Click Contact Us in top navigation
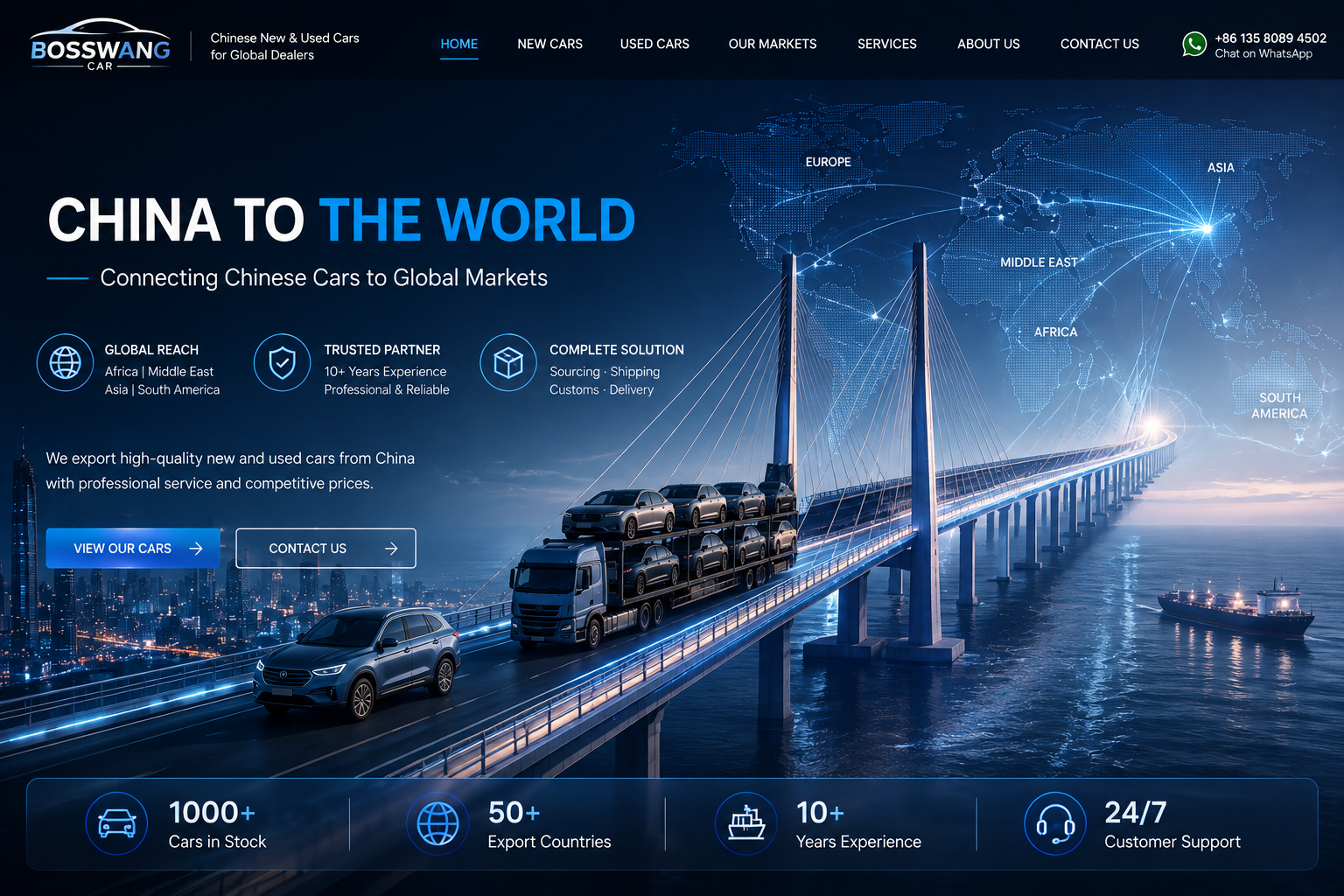 pos(1100,44)
